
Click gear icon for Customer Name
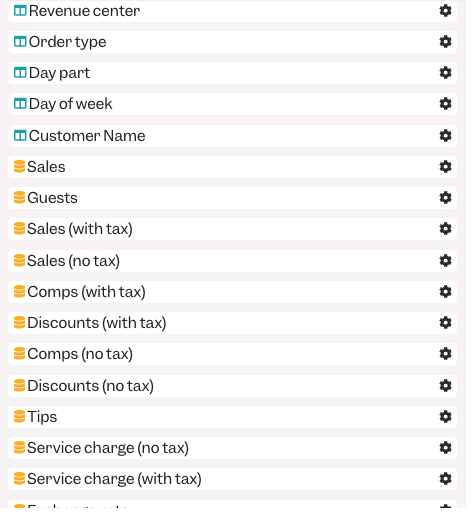pyautogui.click(x=445, y=136)
